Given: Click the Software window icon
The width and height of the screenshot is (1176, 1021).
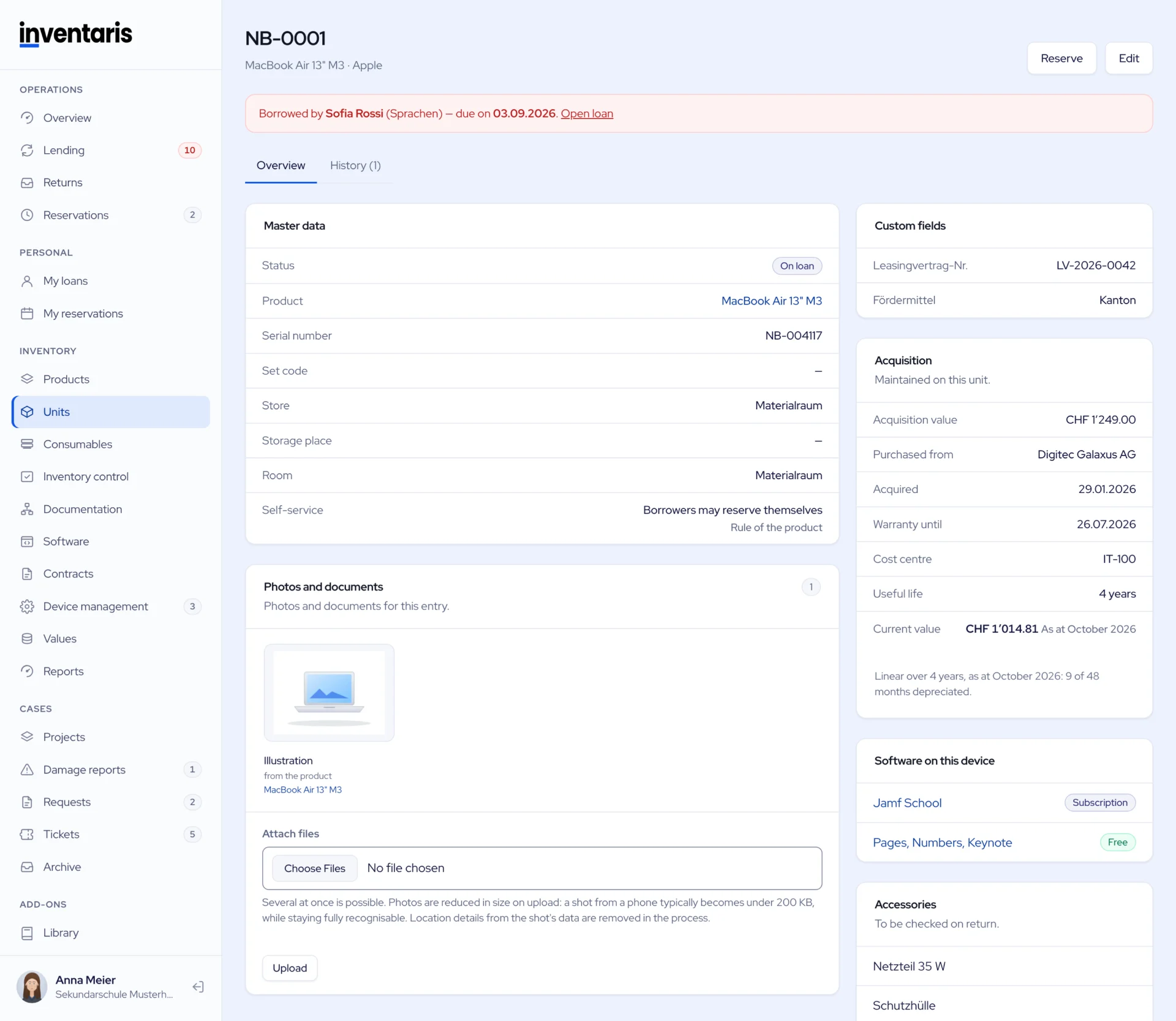Looking at the screenshot, I should 27,541.
